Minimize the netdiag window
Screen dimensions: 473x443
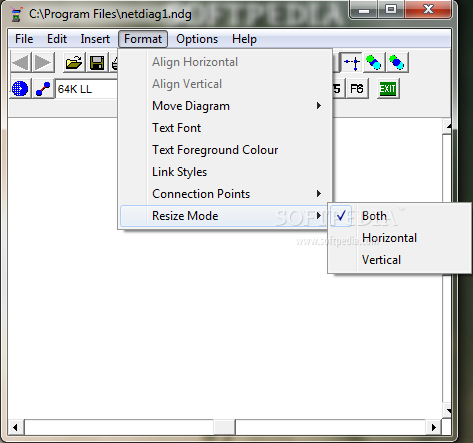(x=364, y=9)
